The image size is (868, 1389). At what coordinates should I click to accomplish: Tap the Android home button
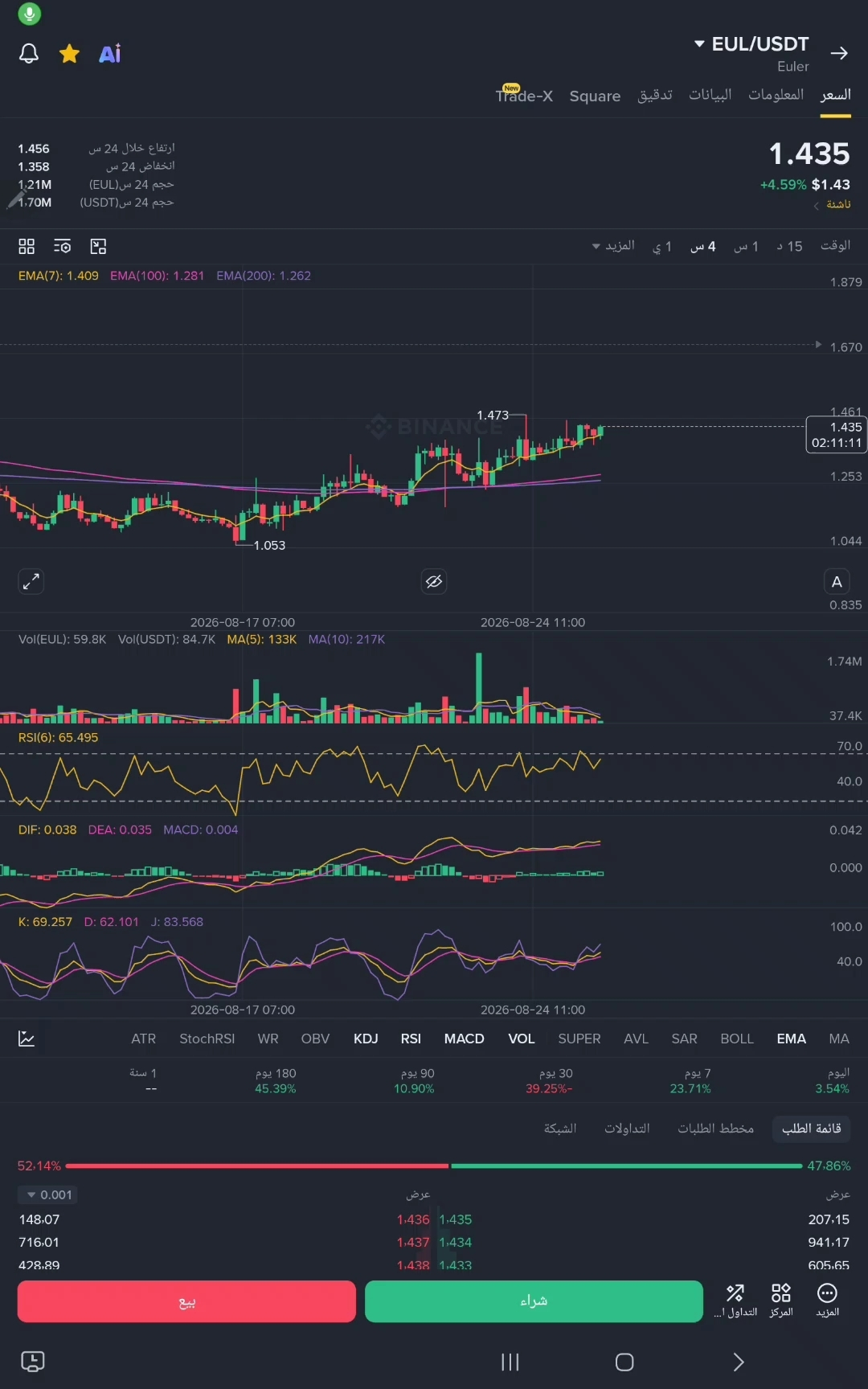(624, 1362)
